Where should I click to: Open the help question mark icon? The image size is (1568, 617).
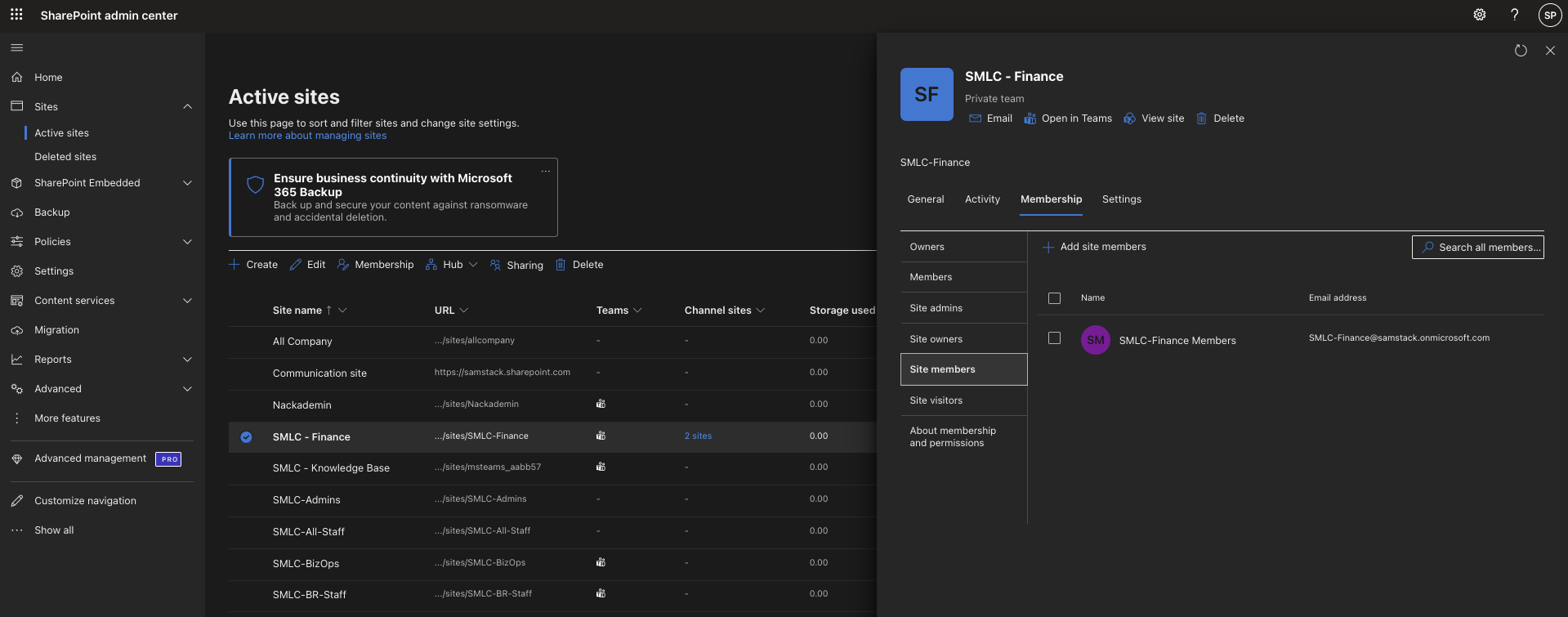(1514, 15)
